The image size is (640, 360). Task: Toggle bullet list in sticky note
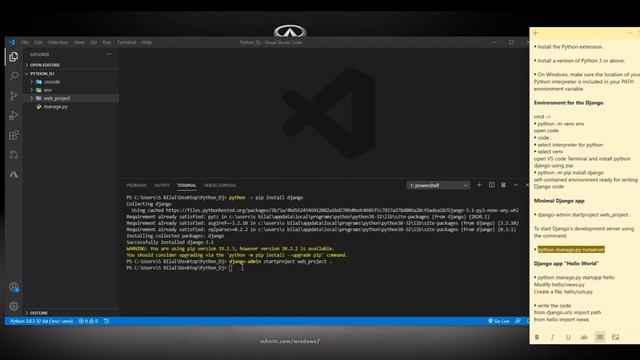pos(600,337)
